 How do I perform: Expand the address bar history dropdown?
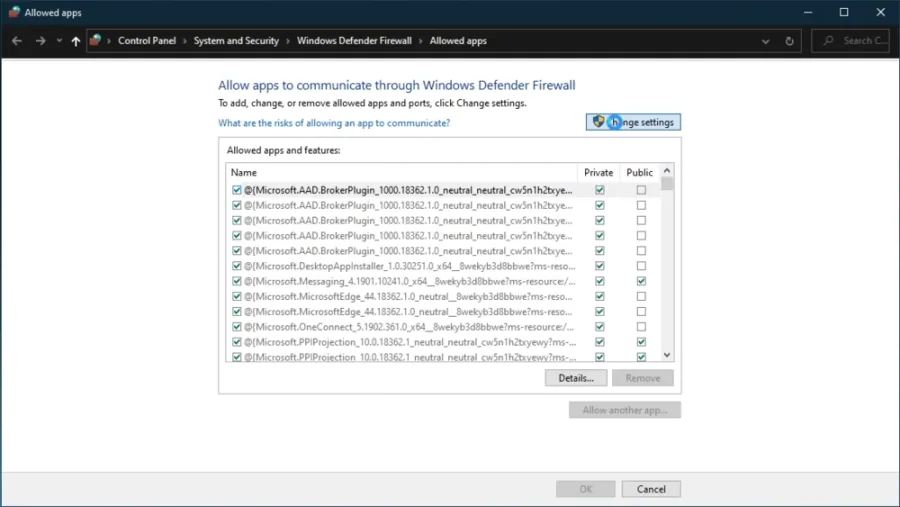pyautogui.click(x=765, y=41)
